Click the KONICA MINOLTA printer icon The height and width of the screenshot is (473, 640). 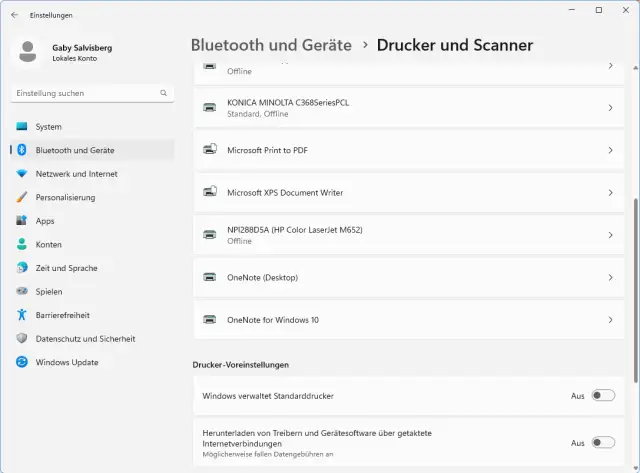(x=210, y=108)
